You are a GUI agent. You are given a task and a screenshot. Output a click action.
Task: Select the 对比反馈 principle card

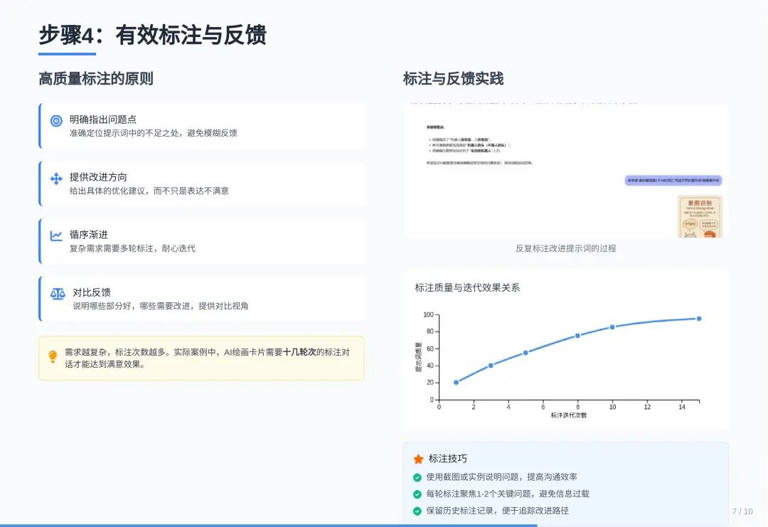tap(201, 299)
